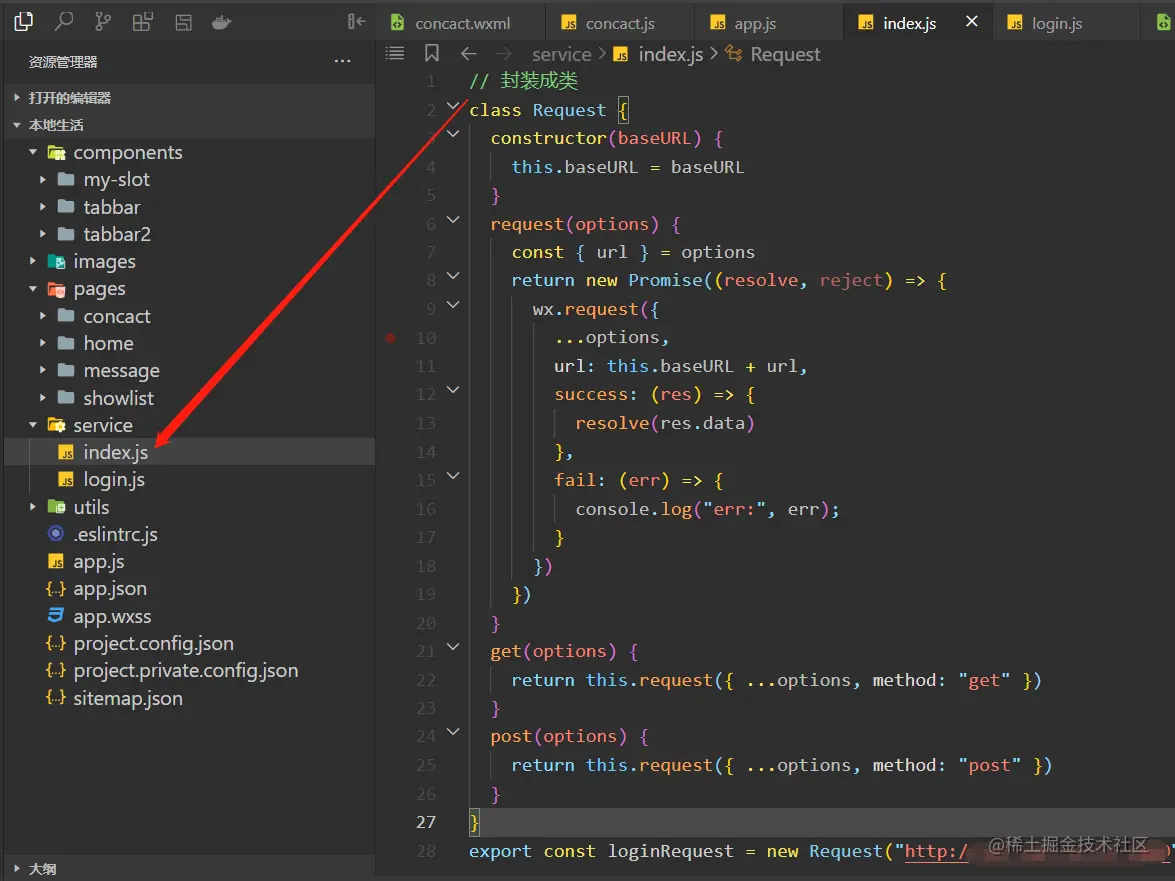This screenshot has height=881, width=1175.
Task: Collapse the service folder
Action: 187,425
